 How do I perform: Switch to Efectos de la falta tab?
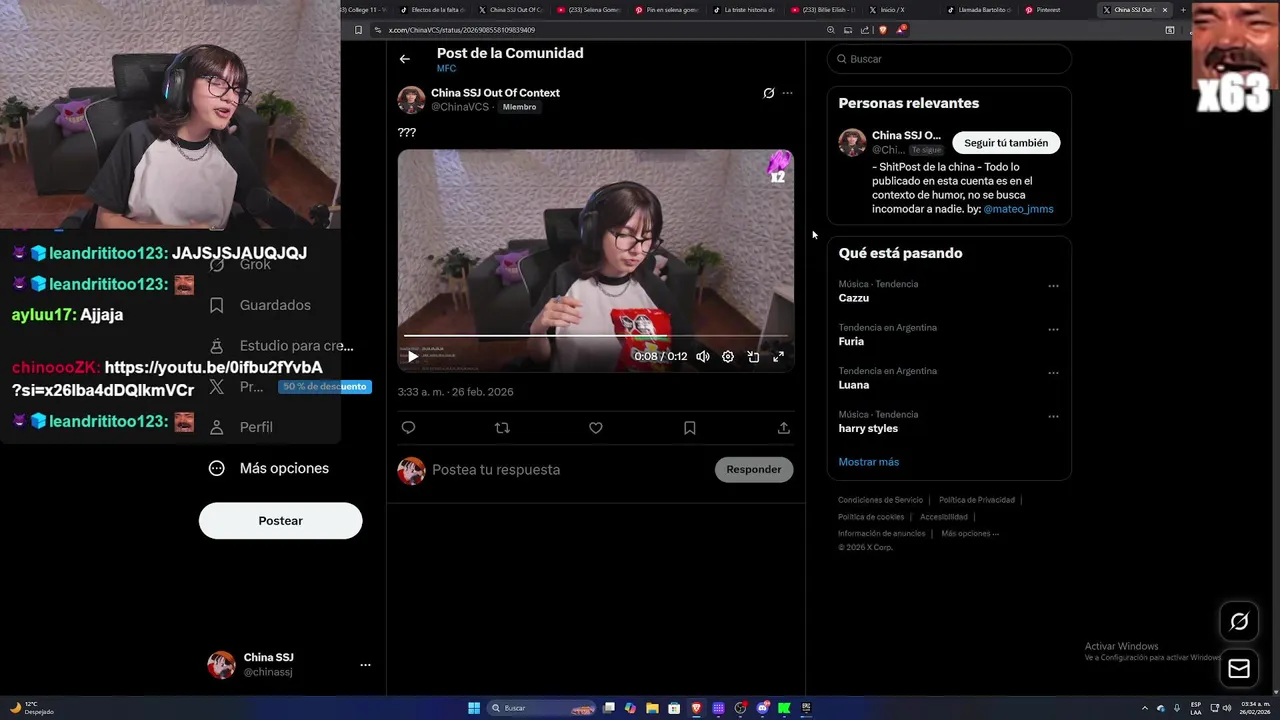tap(432, 10)
